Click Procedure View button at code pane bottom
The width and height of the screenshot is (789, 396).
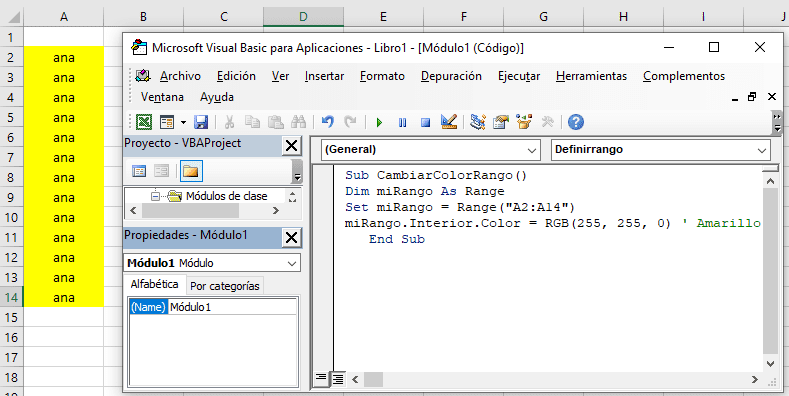(x=320, y=379)
